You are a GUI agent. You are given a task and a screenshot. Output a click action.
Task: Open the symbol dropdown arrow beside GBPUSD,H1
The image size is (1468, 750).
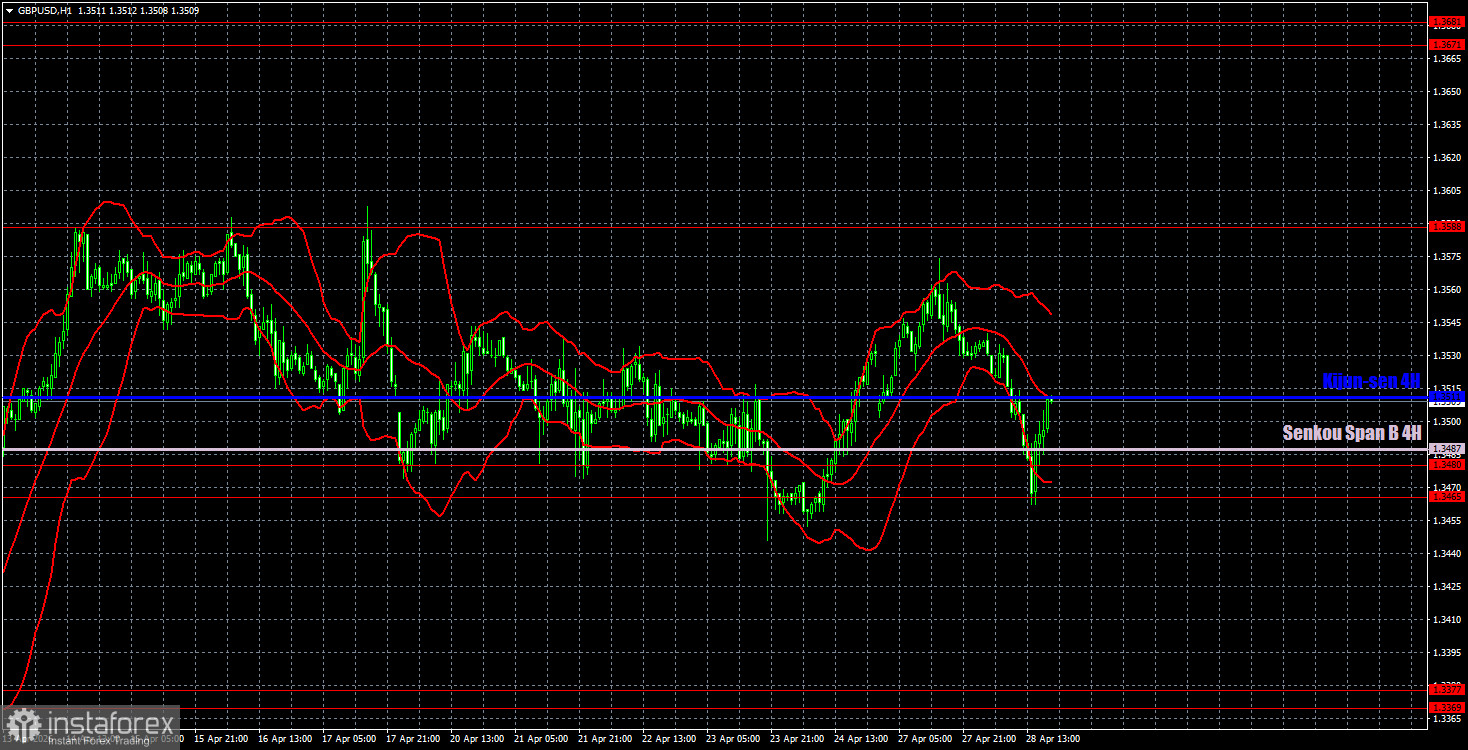coord(11,8)
